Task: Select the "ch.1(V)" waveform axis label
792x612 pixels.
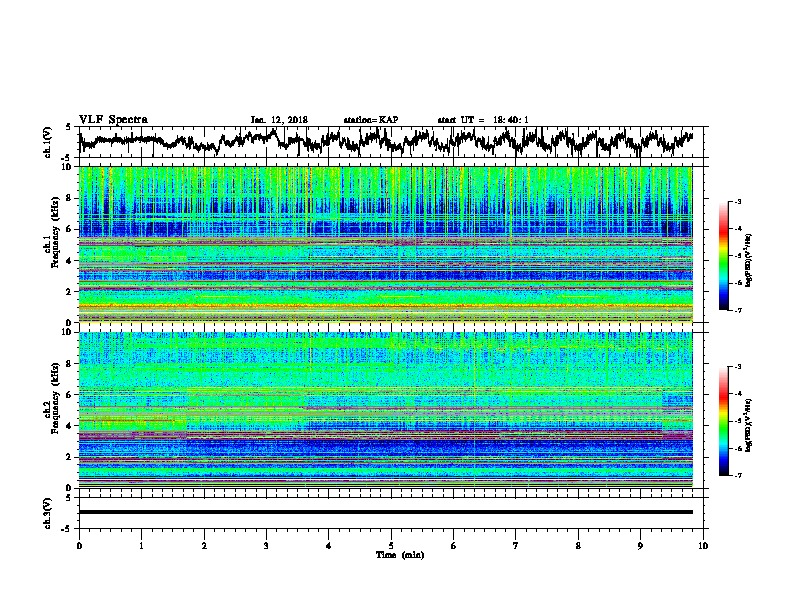Action: pos(48,142)
